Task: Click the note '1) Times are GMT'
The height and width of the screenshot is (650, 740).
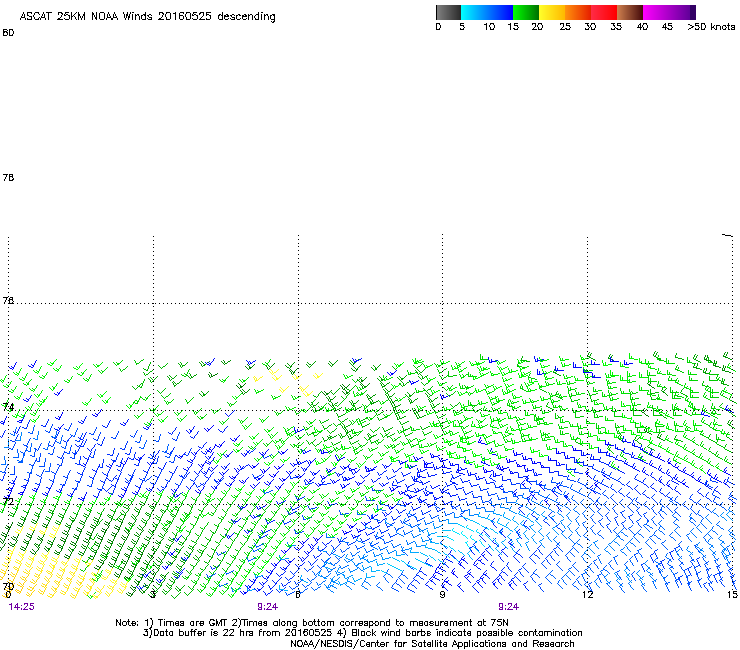Action: [186, 623]
